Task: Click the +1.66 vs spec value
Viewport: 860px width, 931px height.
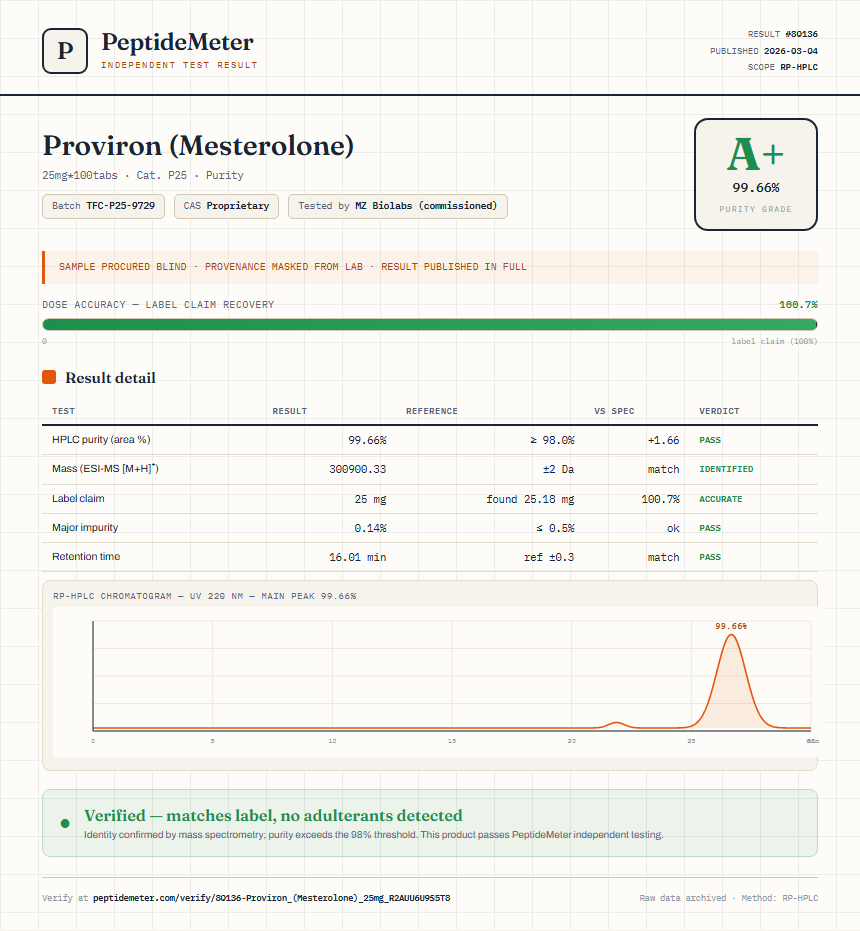Action: 663,440
